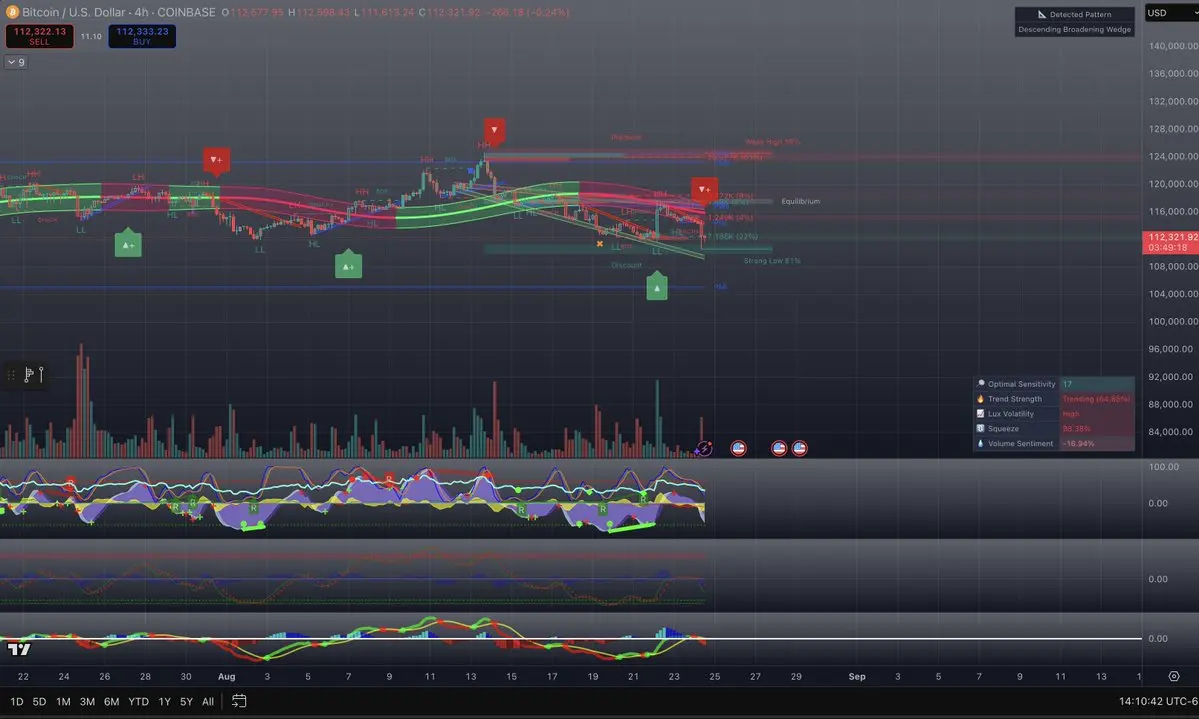Select the drag handle of the floating toolbar
1199x719 pixels.
click(x=11, y=375)
